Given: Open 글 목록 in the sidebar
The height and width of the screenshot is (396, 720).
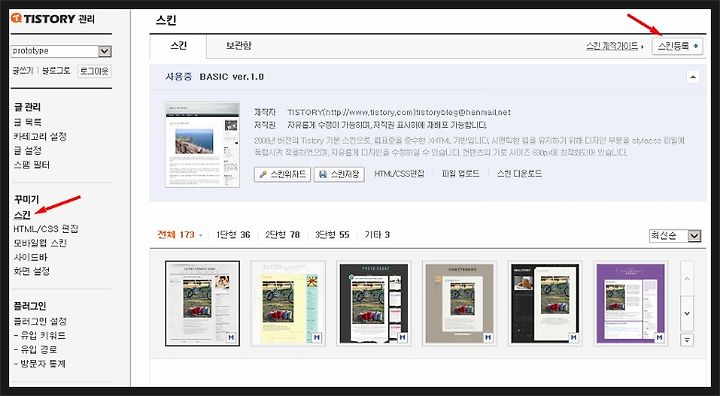Looking at the screenshot, I should (x=28, y=122).
